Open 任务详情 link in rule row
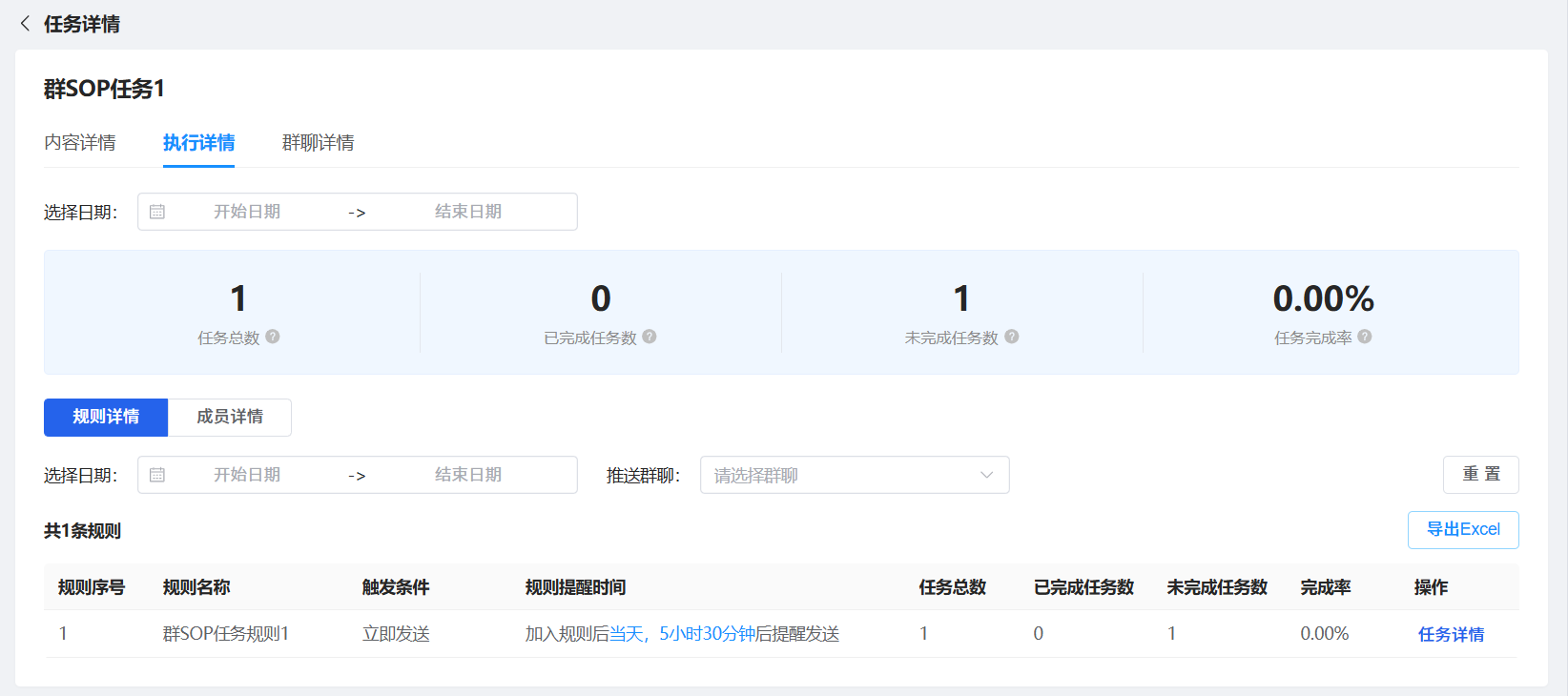 1451,634
